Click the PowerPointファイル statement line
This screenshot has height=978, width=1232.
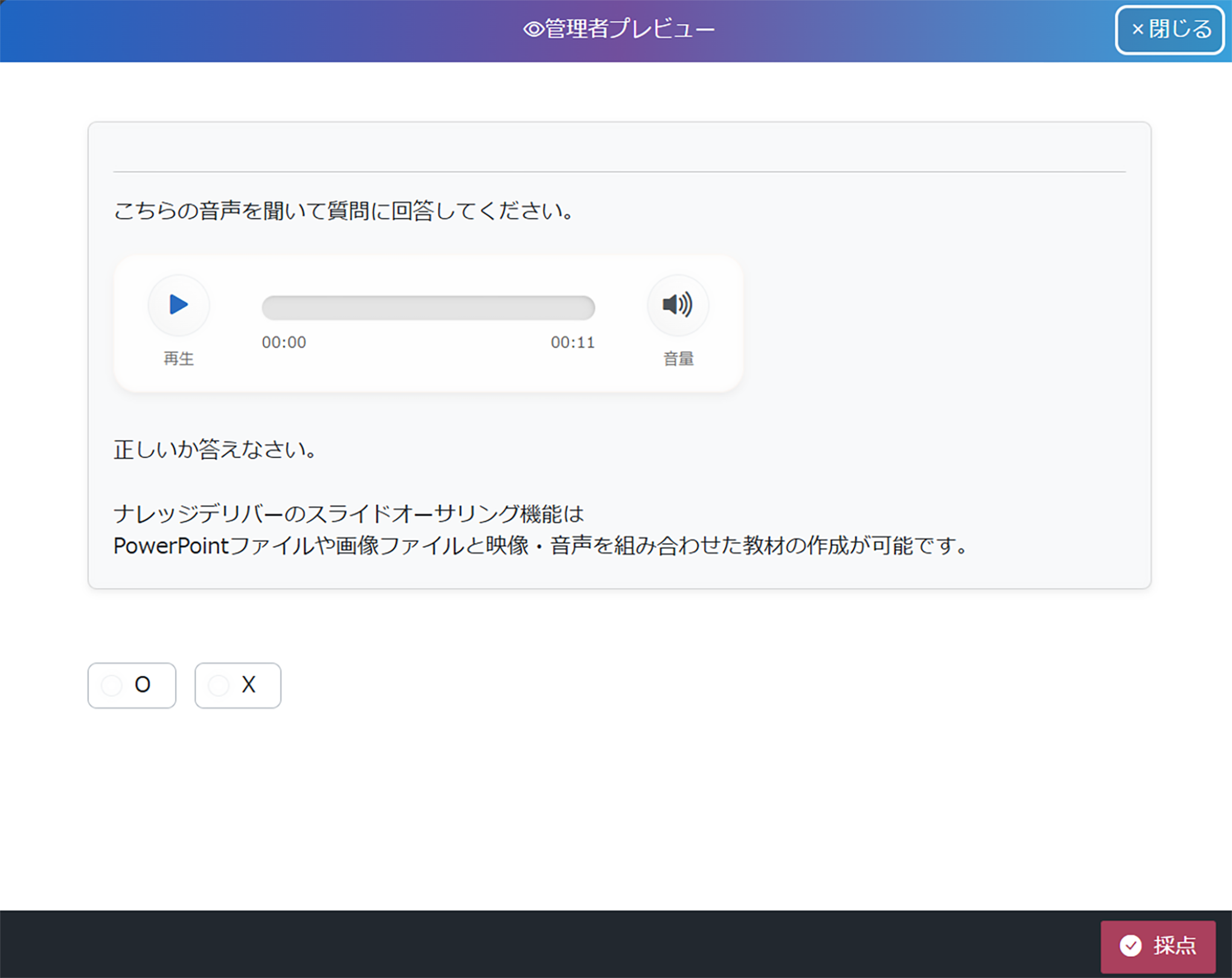(x=540, y=546)
